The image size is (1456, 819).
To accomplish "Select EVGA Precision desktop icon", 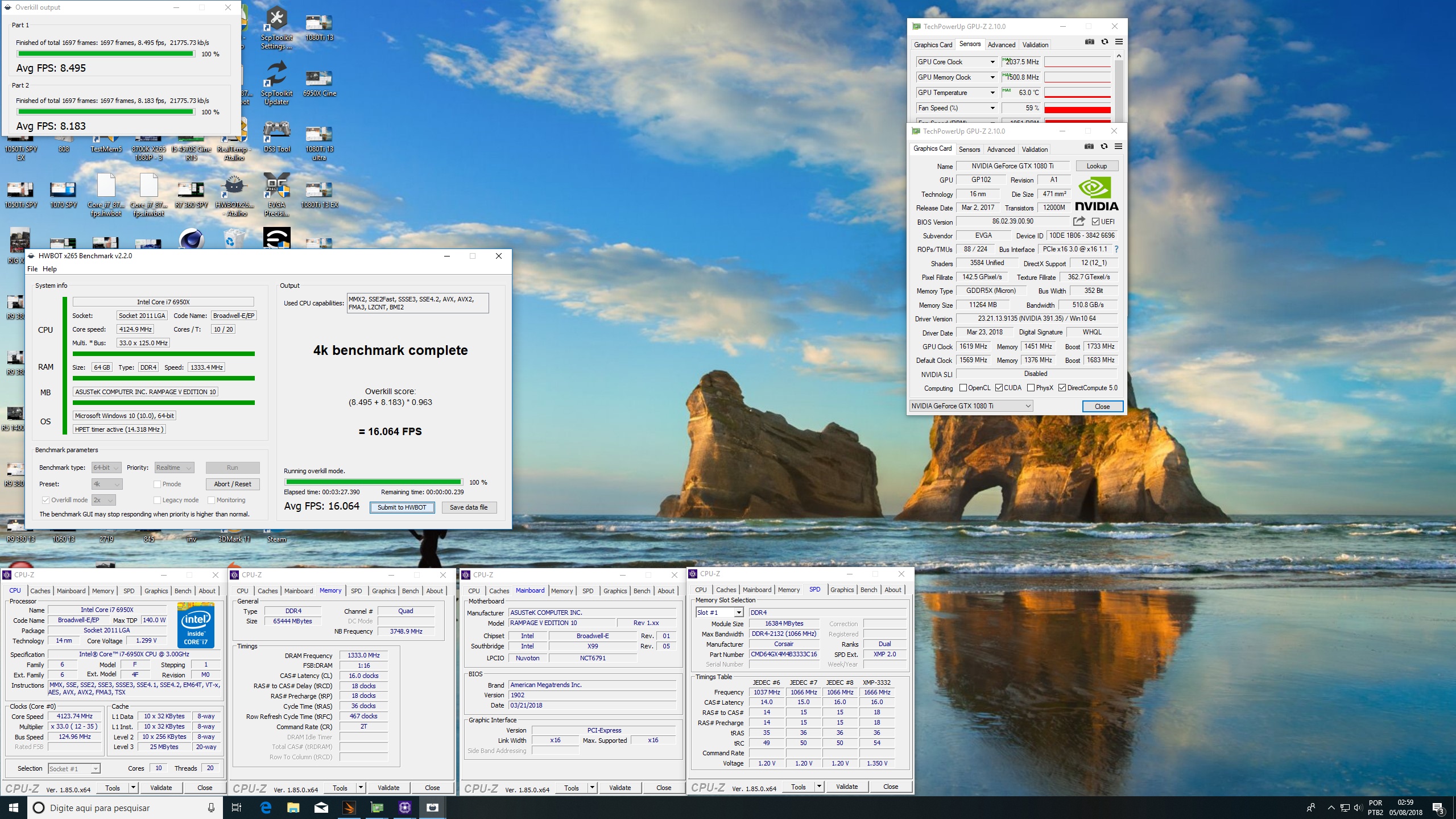I will coord(276,195).
